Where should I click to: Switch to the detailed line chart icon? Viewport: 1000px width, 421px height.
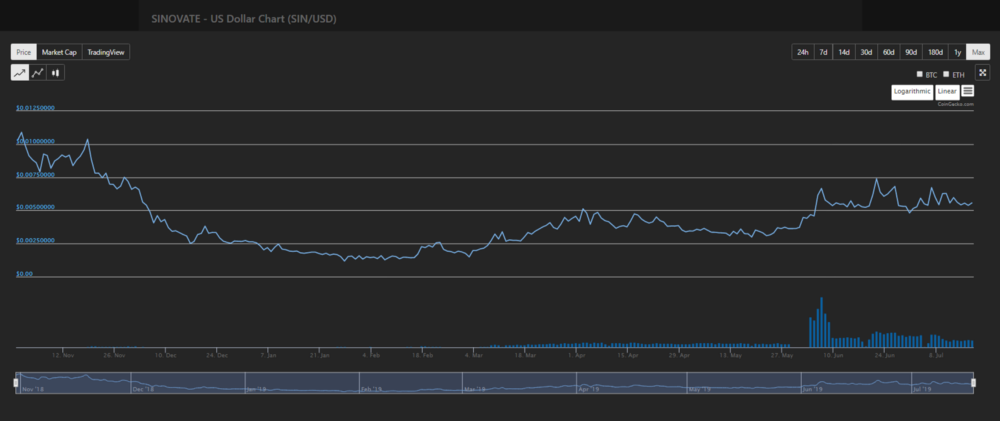38,73
